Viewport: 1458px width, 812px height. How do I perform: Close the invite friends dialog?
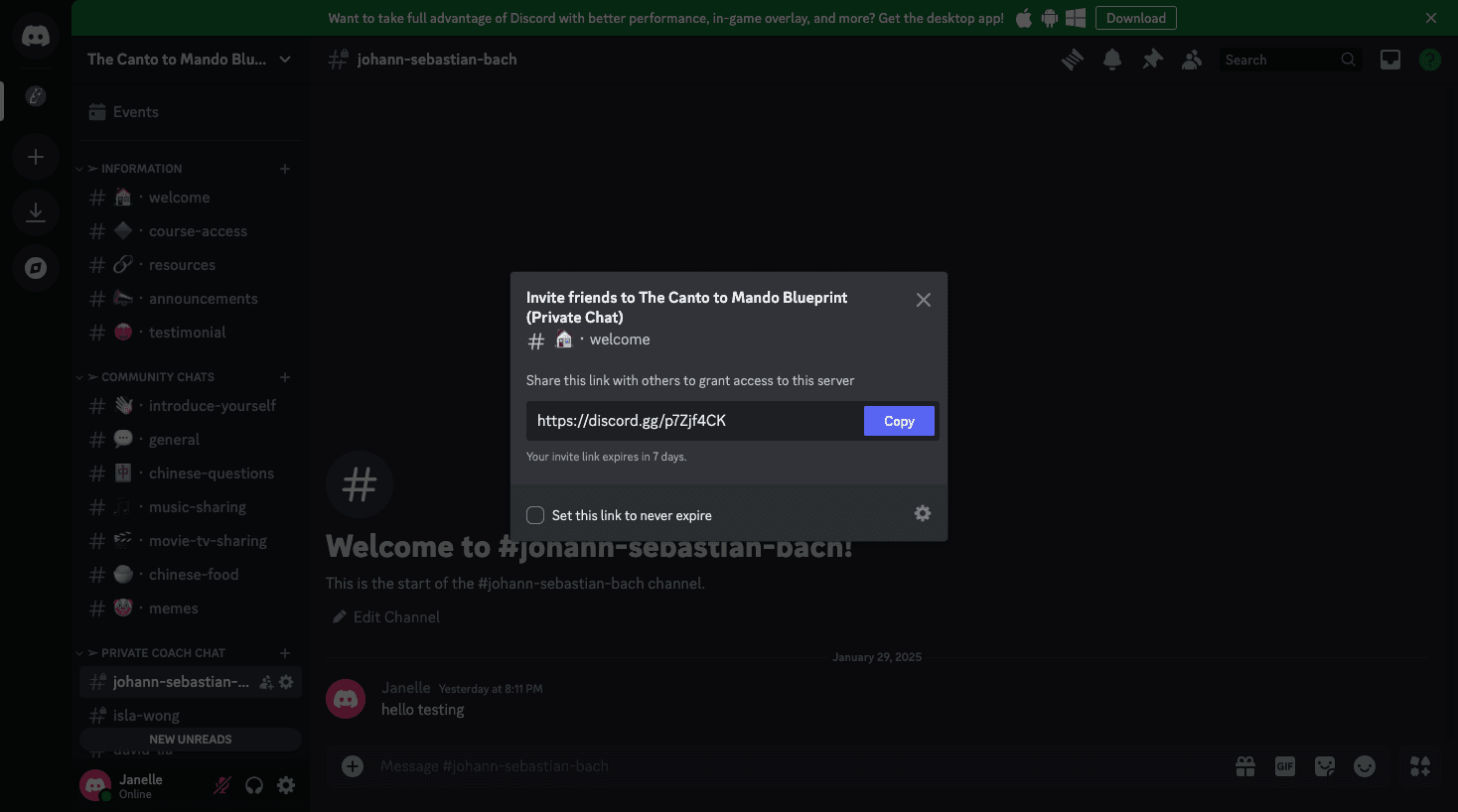coord(924,300)
